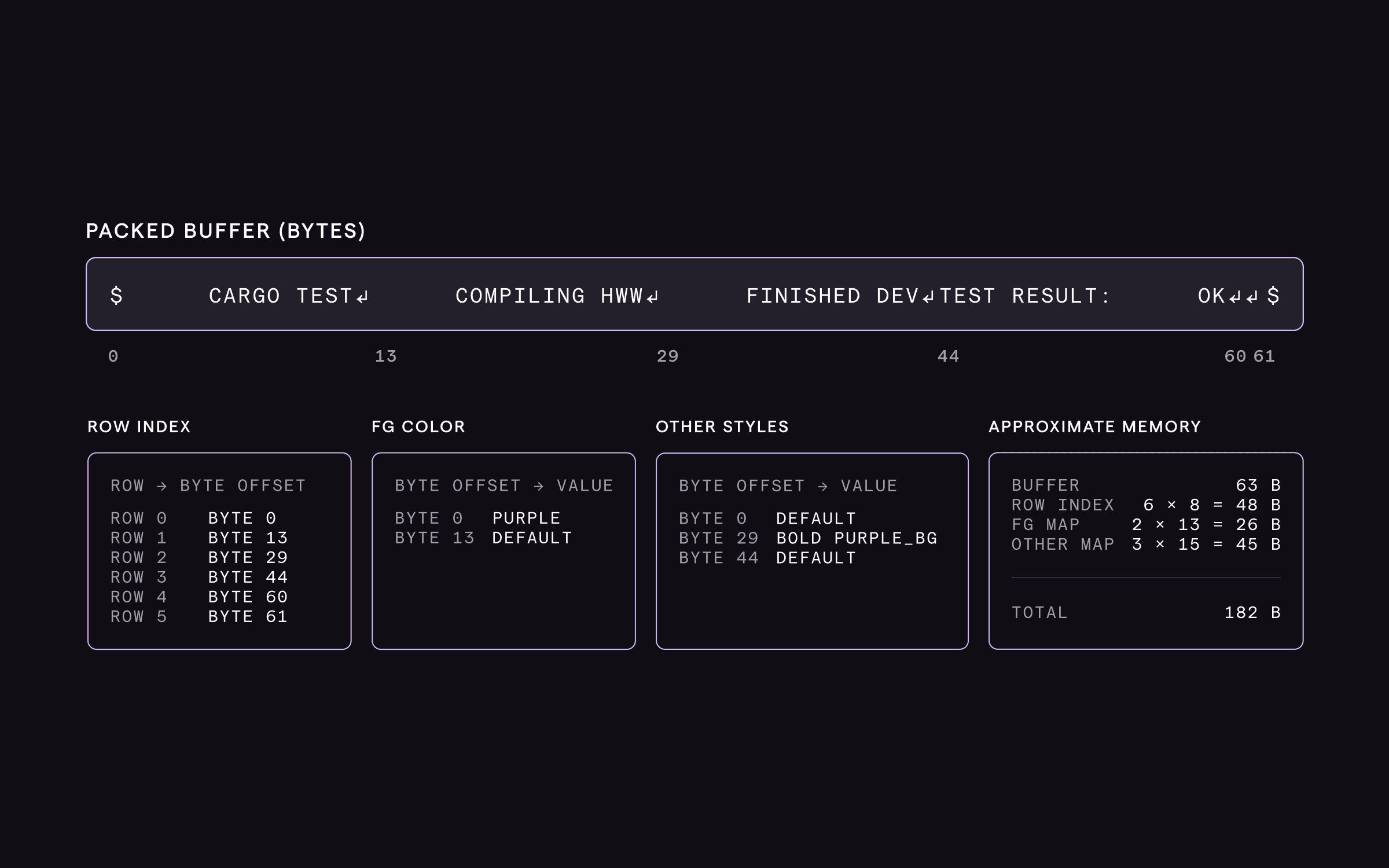
Task: Click the arrow in BYTE OFFSET → VALUE header
Action: [538, 486]
